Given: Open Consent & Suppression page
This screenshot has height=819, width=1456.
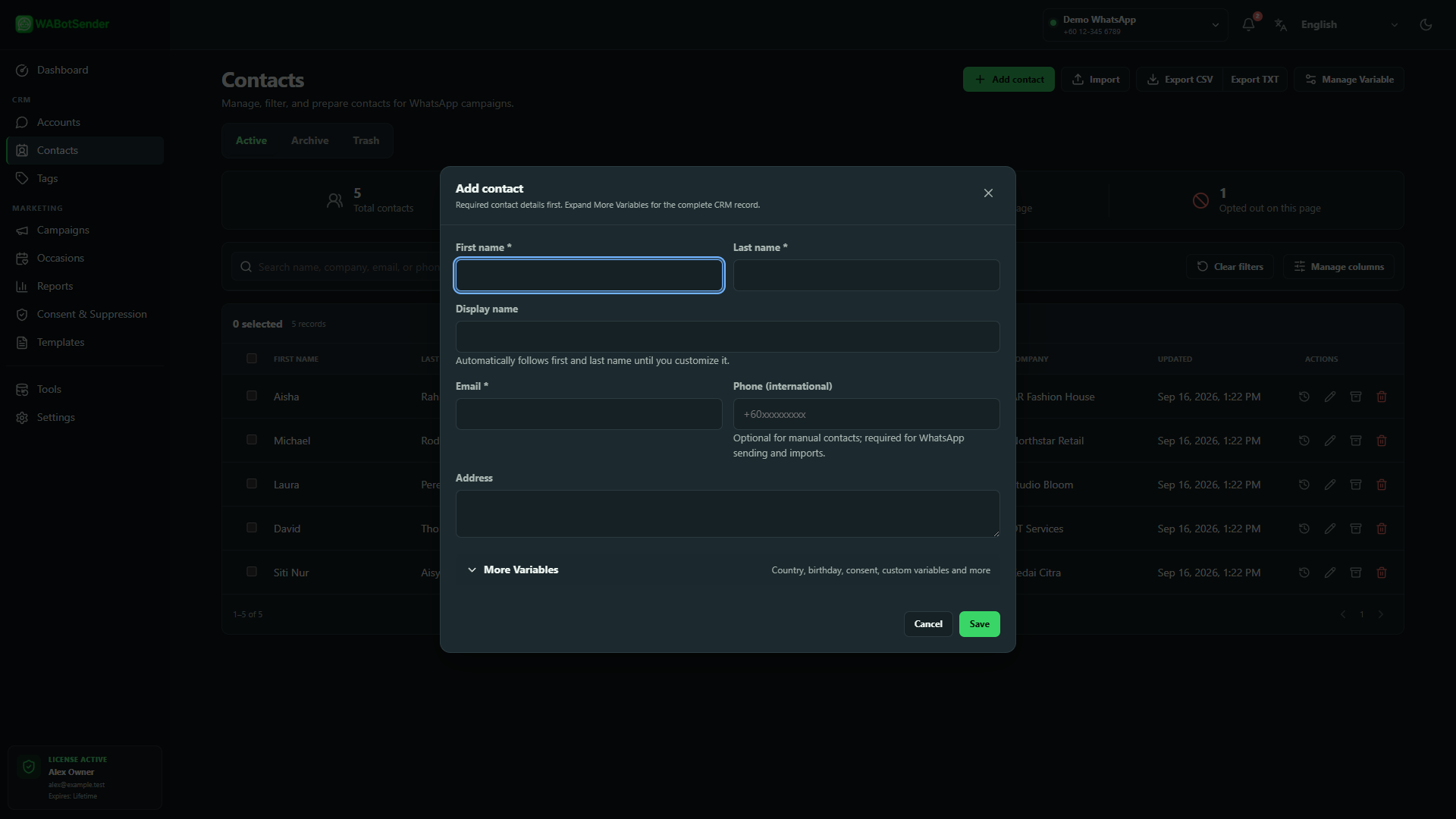Looking at the screenshot, I should (85, 314).
